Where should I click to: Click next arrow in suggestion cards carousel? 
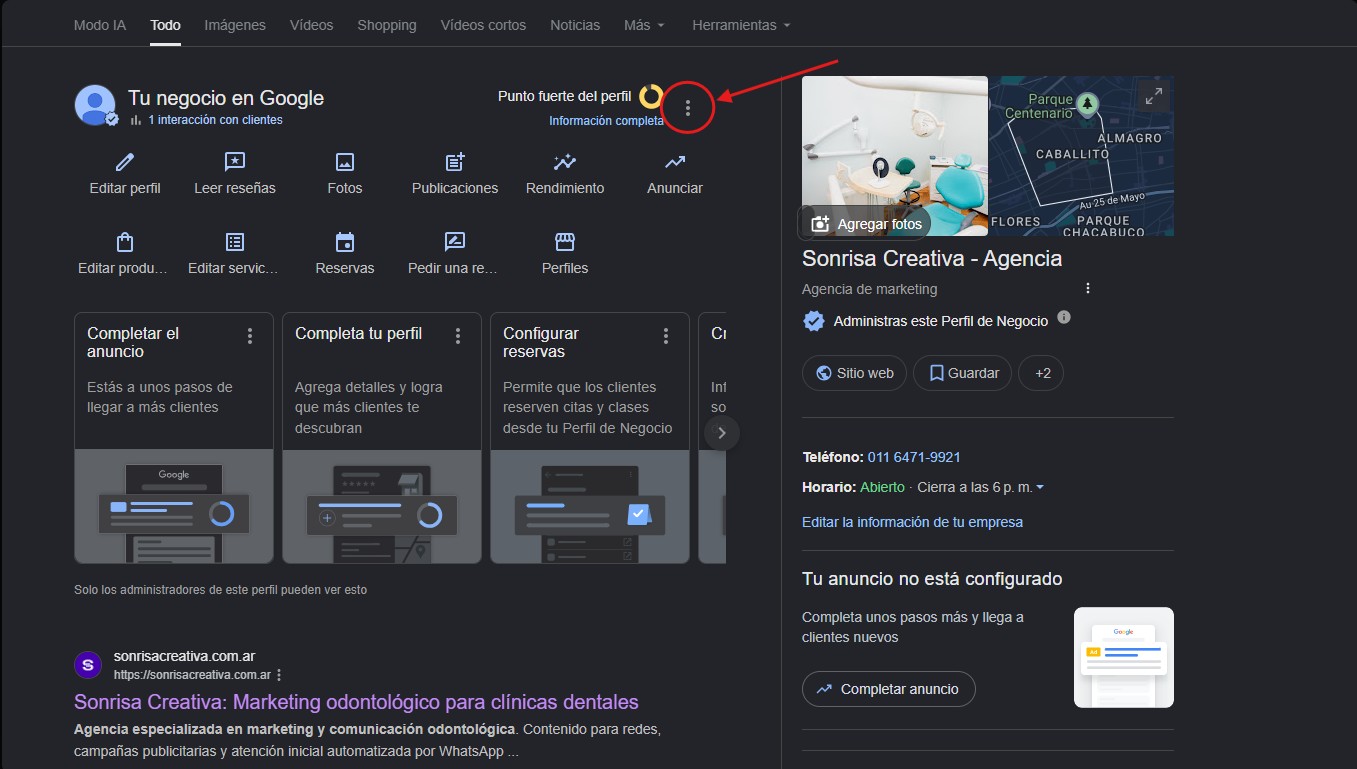(722, 433)
